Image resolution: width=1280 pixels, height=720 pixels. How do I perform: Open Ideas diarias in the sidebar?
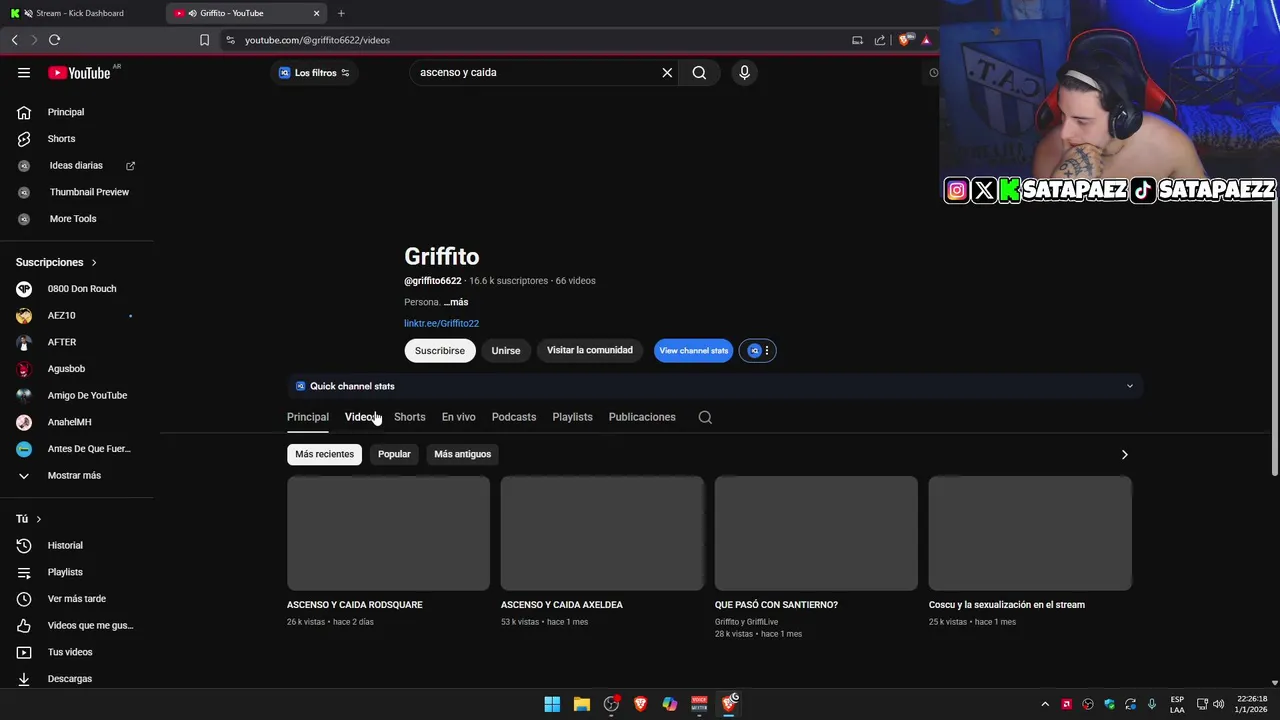[x=76, y=165]
